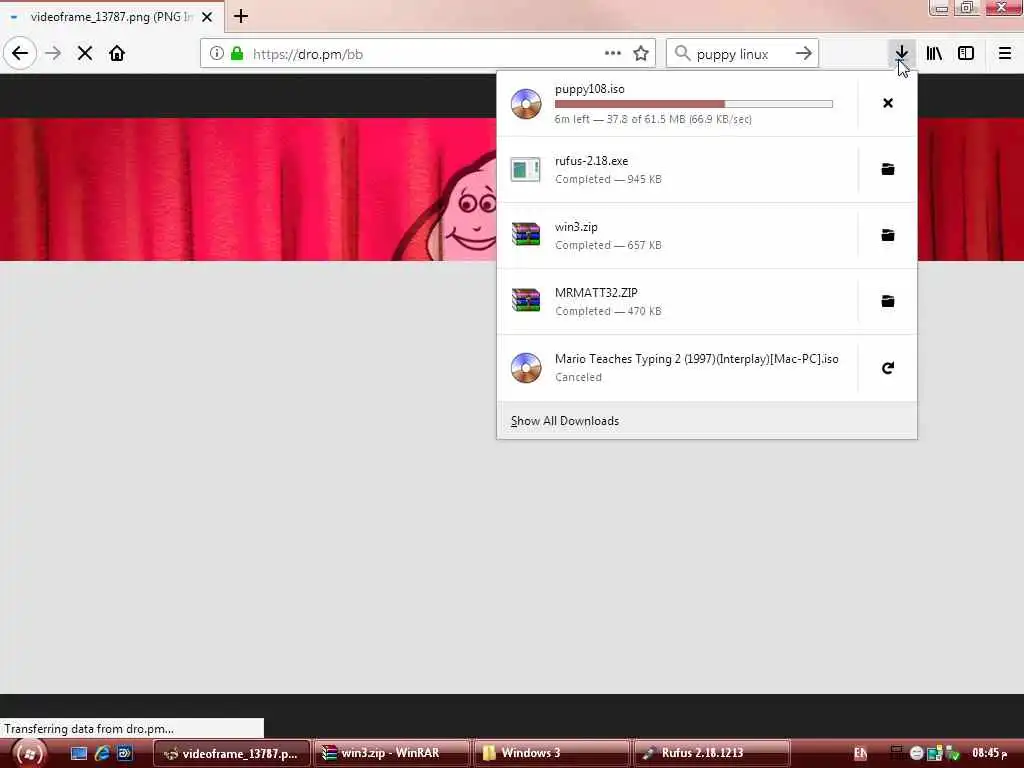
Task: Submit search with the go arrow
Action: click(x=804, y=54)
